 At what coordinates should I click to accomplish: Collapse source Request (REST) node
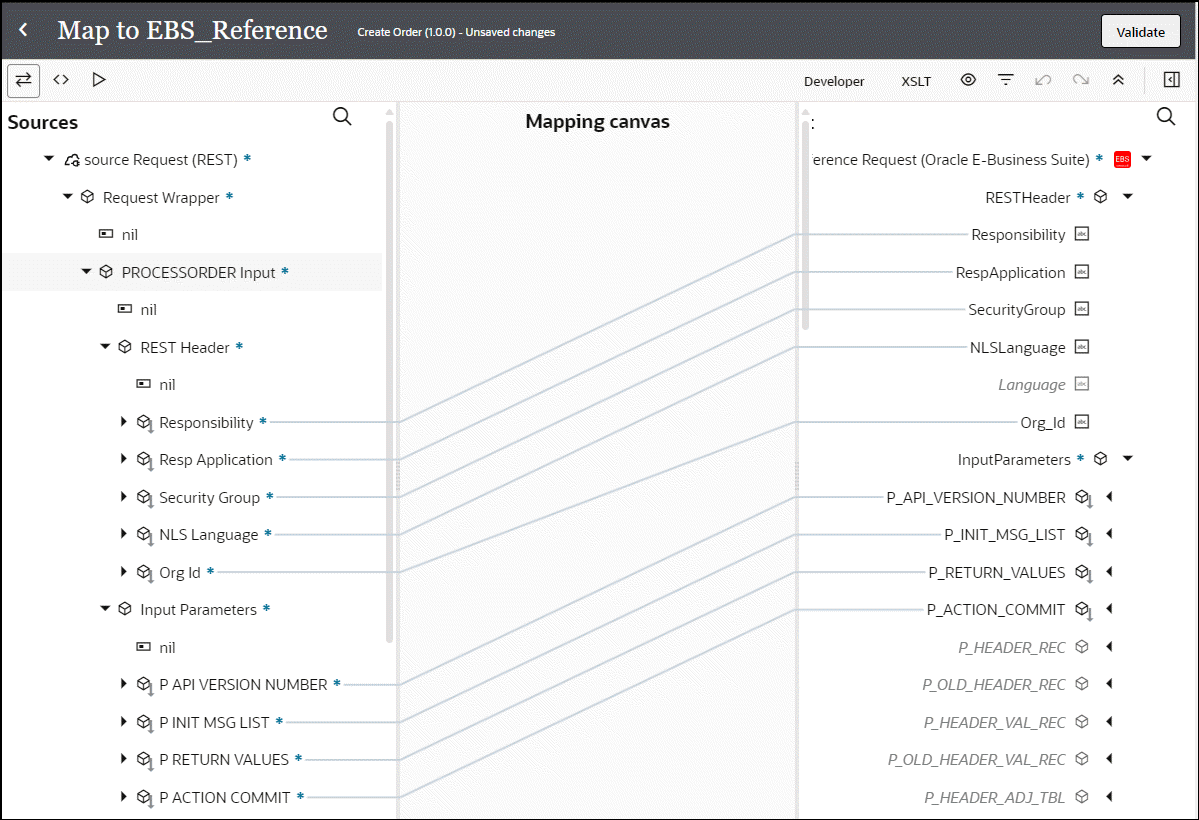[49, 159]
